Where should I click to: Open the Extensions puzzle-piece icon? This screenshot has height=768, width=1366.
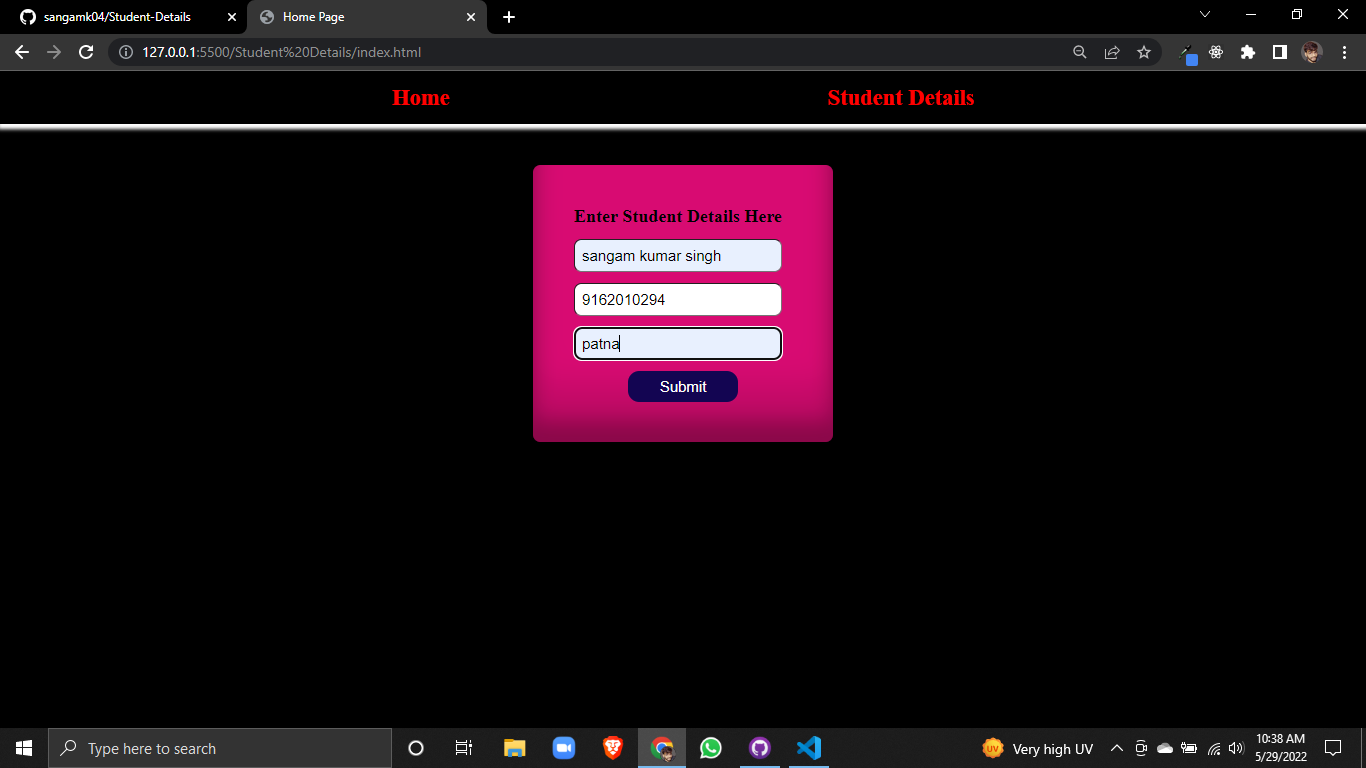point(1248,52)
